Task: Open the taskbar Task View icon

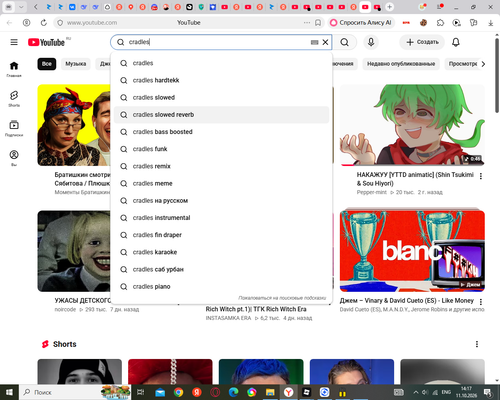Action: 141,392
